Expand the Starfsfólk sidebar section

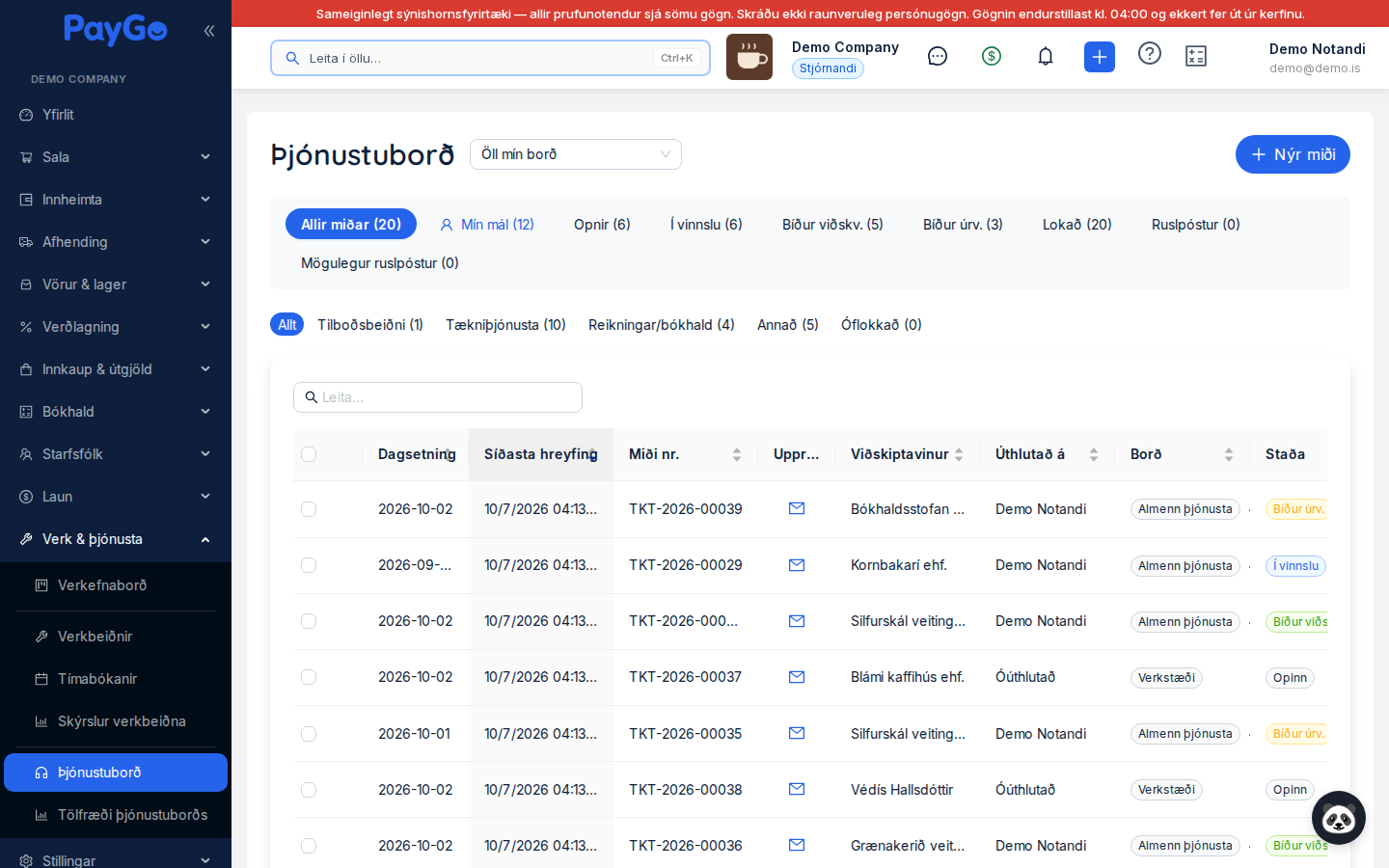point(116,454)
